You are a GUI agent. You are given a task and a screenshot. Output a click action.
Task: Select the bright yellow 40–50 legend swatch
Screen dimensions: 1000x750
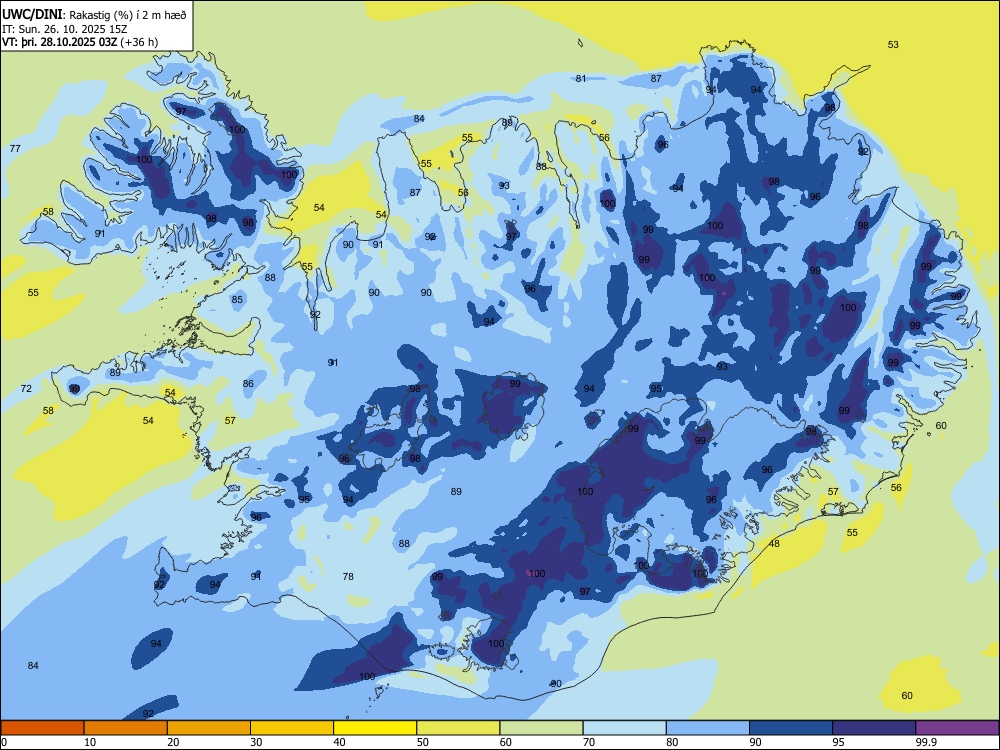(x=375, y=728)
